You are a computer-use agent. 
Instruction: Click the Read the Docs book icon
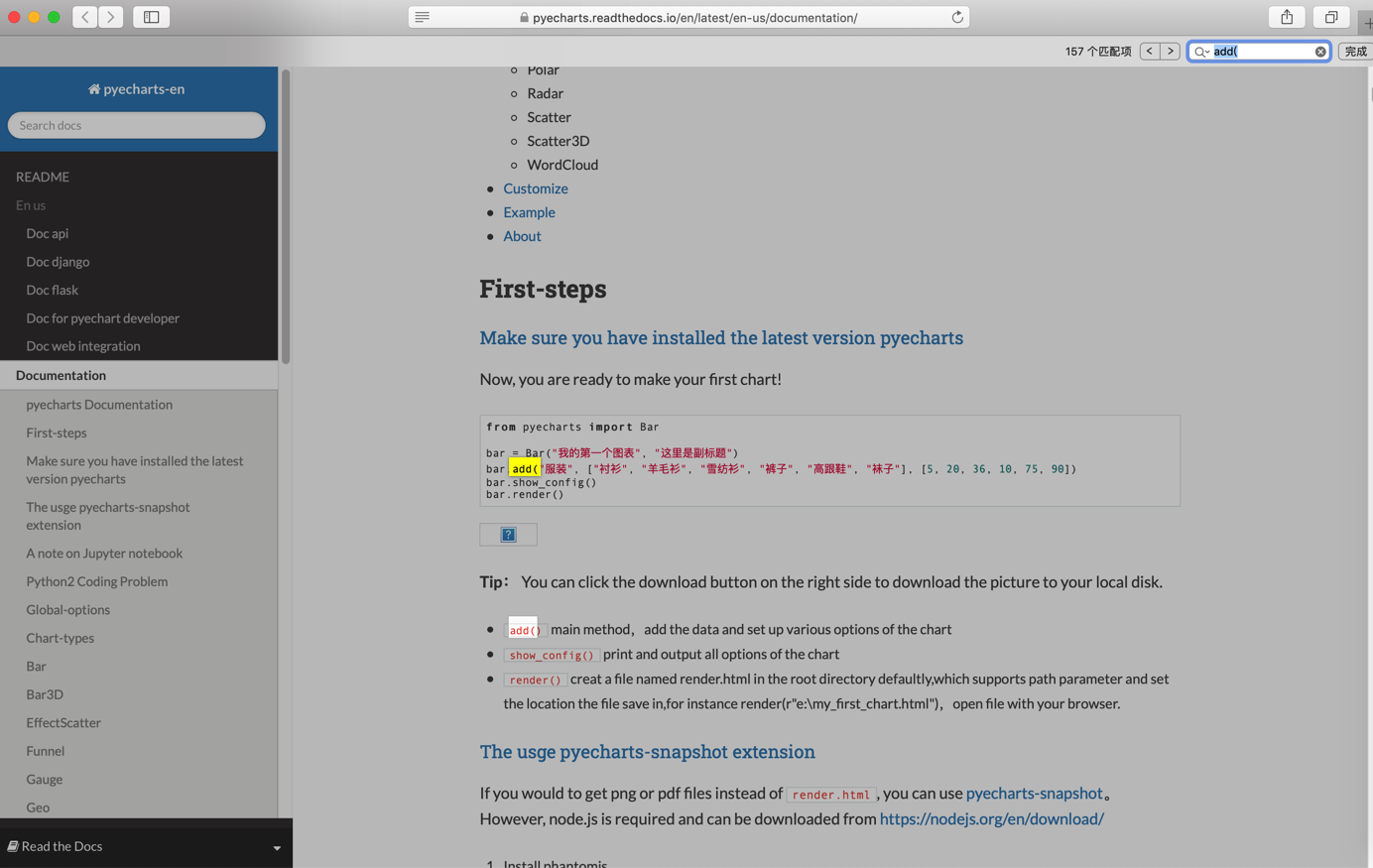[x=13, y=846]
